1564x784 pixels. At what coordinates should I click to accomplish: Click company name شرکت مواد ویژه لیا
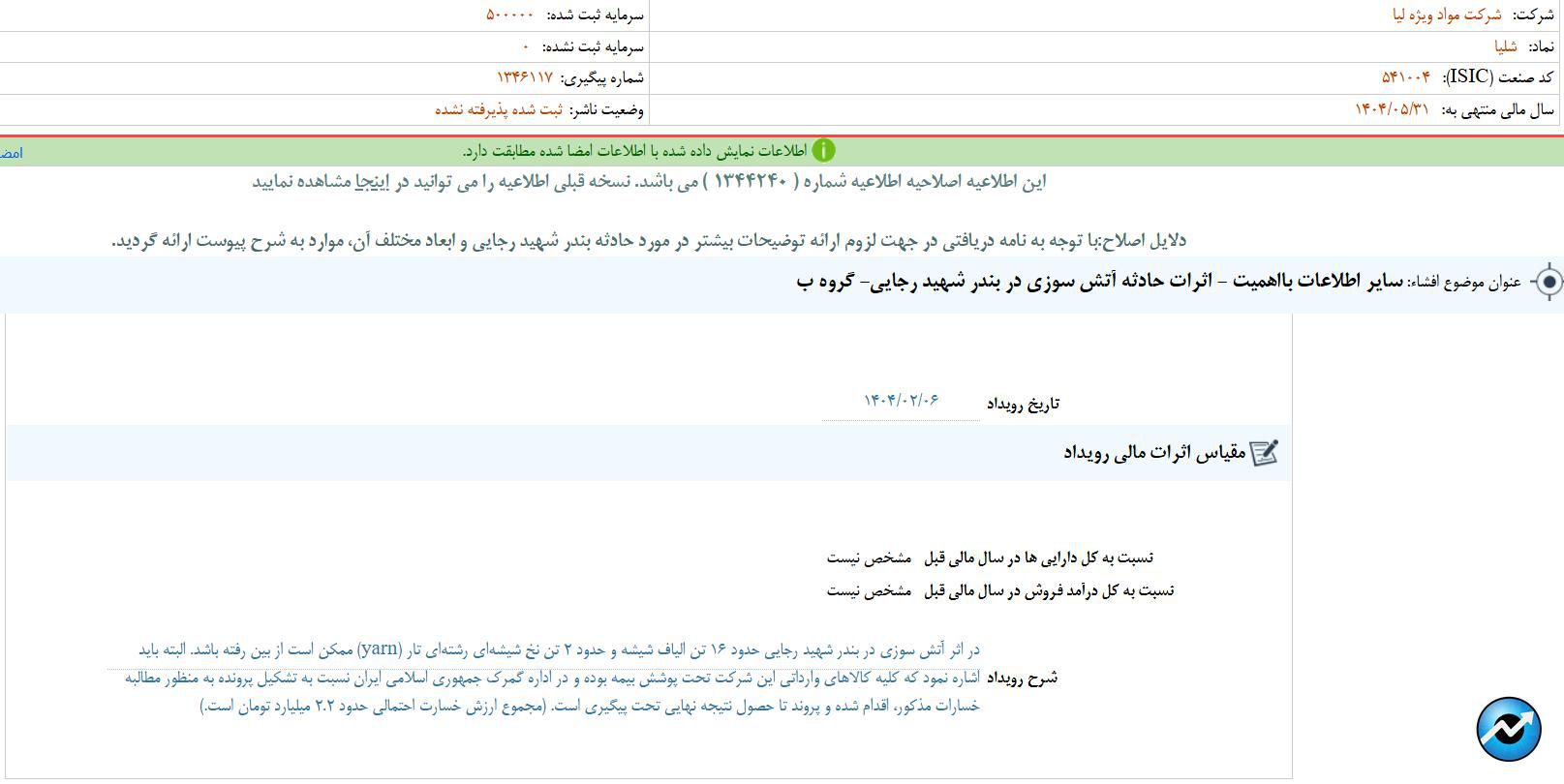pos(1447,15)
